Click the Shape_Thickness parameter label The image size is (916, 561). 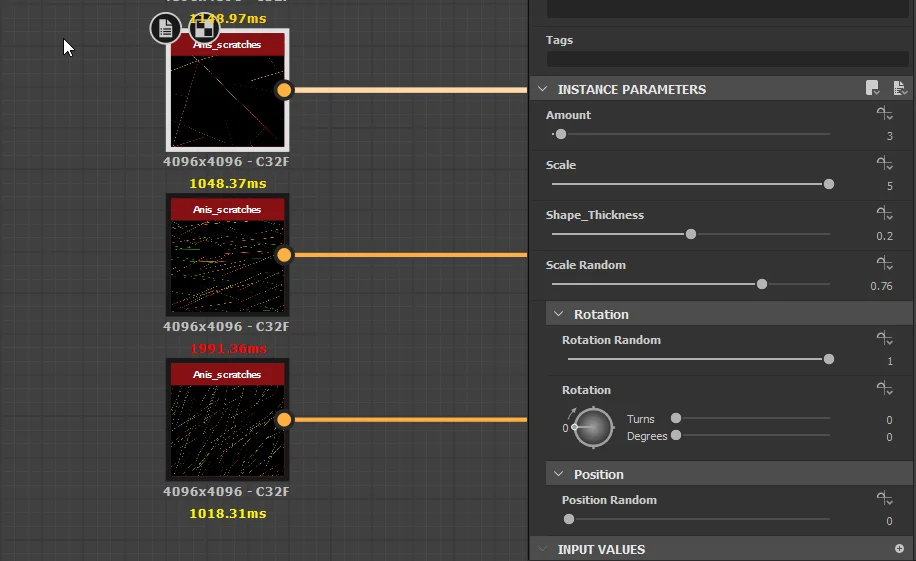(x=595, y=215)
